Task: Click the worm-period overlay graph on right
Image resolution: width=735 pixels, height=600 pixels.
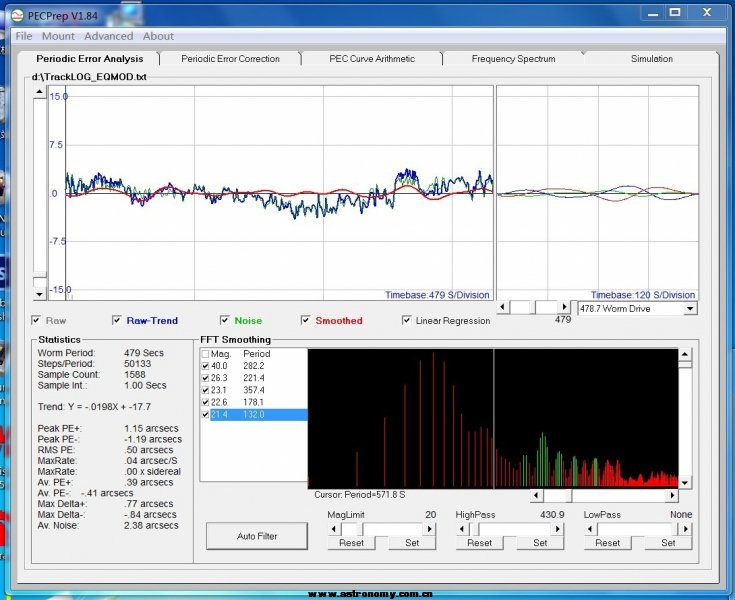Action: (598, 193)
